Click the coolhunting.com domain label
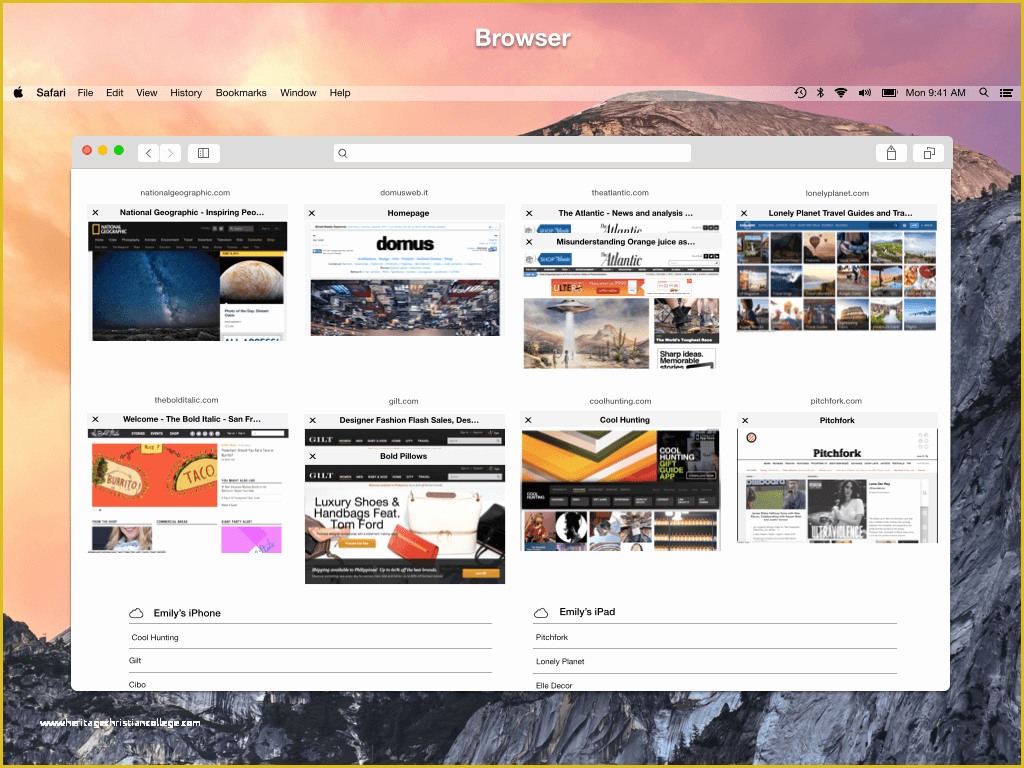The height and width of the screenshot is (768, 1024). (x=620, y=401)
